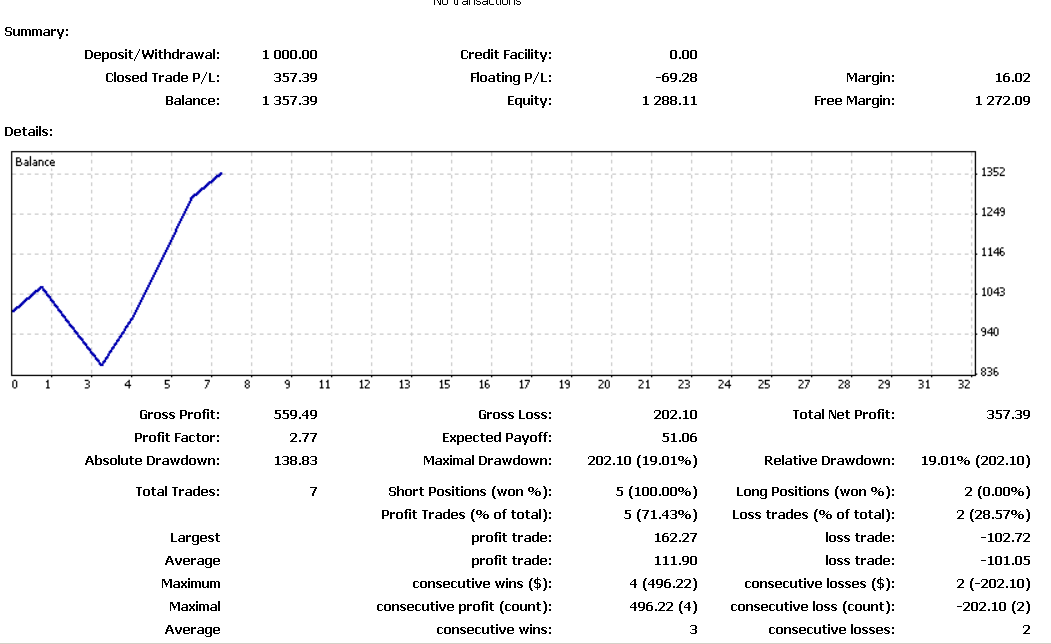
Task: Click the Absolute Drawdown value 138.83
Action: 295,461
